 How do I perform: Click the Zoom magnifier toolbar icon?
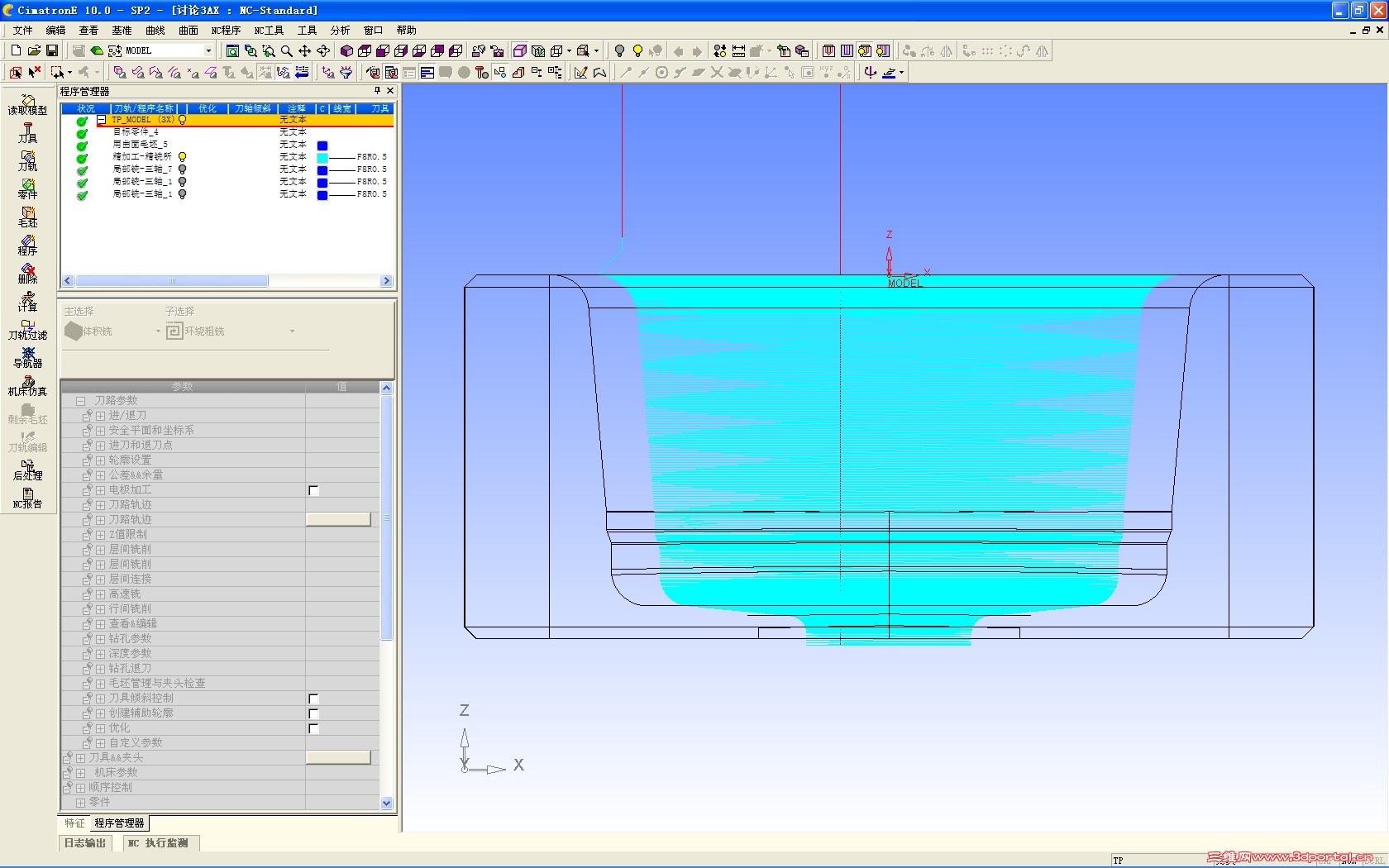point(286,50)
